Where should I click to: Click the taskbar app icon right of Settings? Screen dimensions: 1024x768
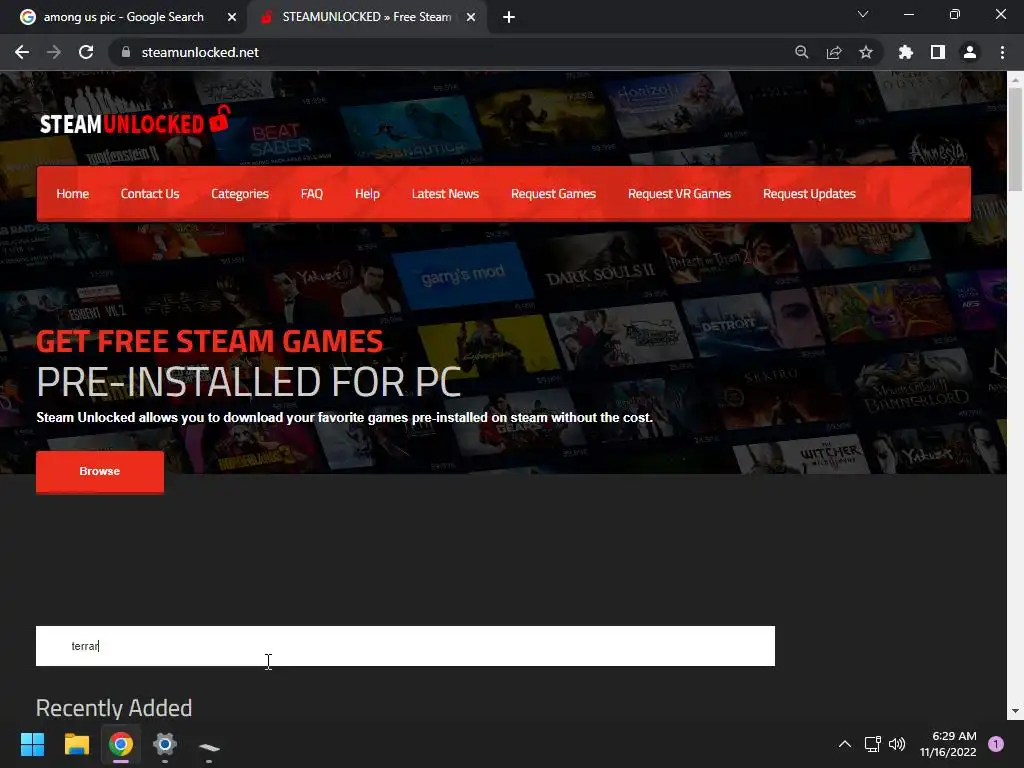(209, 746)
